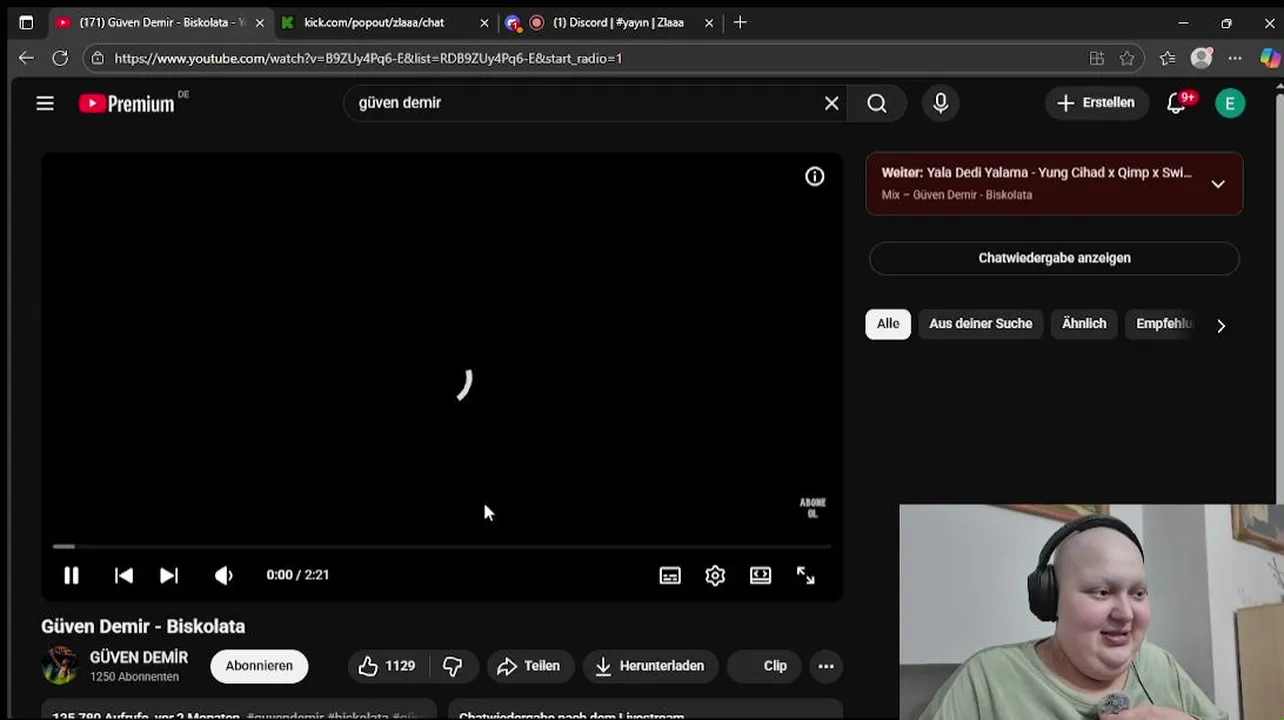Clear the search field with the X

click(831, 103)
